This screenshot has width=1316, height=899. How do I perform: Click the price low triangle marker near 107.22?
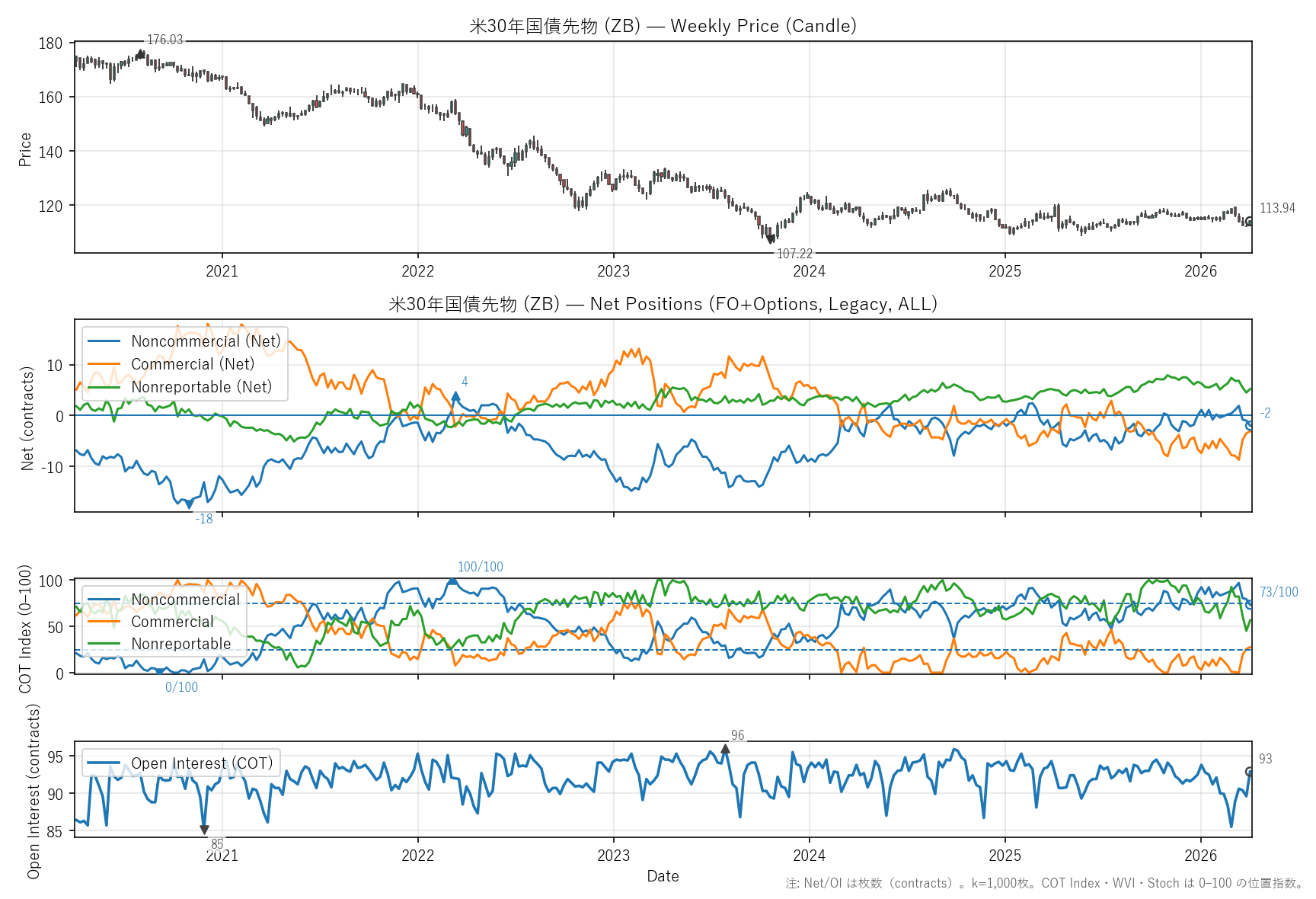tap(771, 239)
